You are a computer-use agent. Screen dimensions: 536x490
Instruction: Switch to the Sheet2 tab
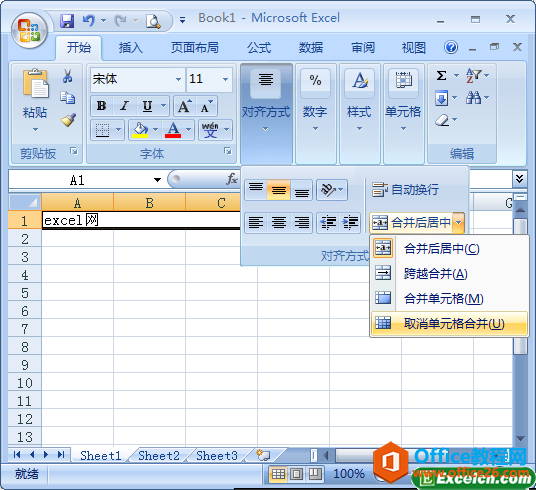[159, 455]
